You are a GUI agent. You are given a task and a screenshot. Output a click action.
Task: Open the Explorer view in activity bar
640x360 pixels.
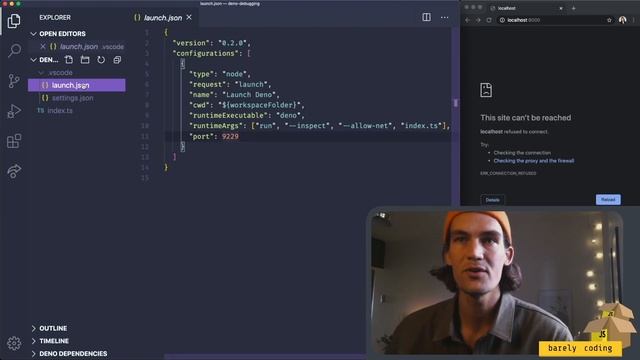point(14,21)
